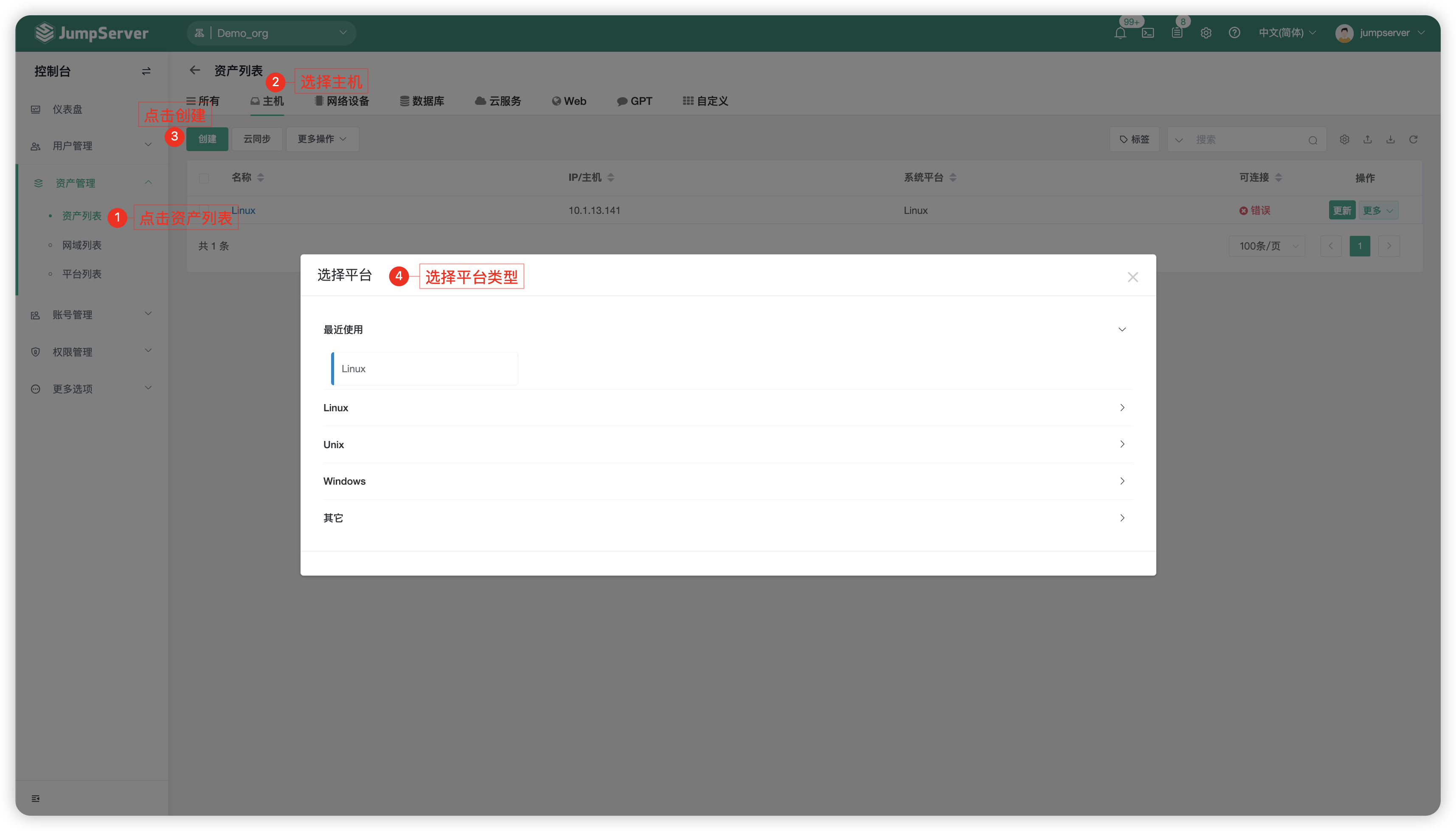Switch to the 网络设备 tab
Screen dimensions: 1456x831
pos(342,101)
